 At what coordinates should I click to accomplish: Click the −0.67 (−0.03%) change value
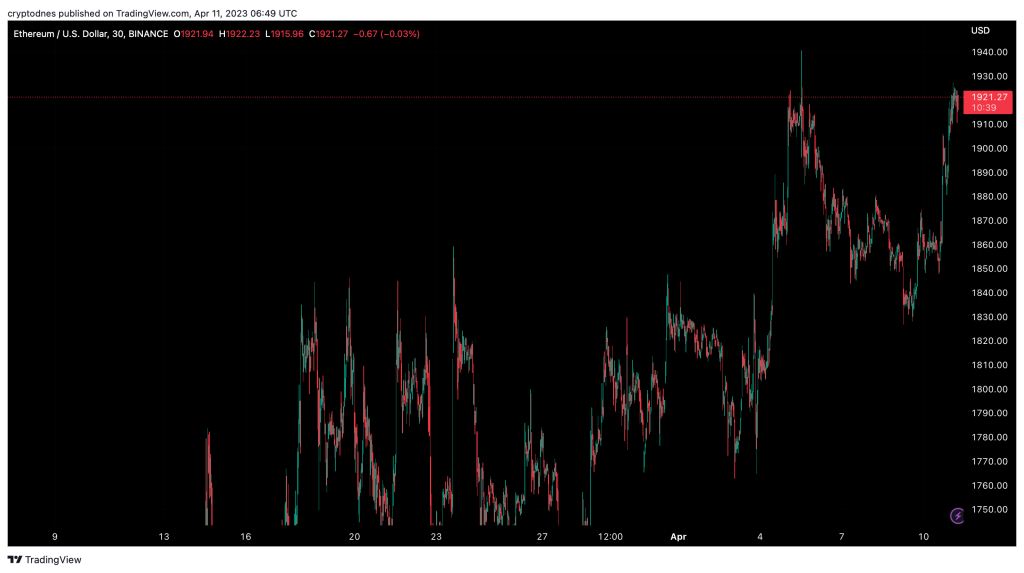click(388, 34)
